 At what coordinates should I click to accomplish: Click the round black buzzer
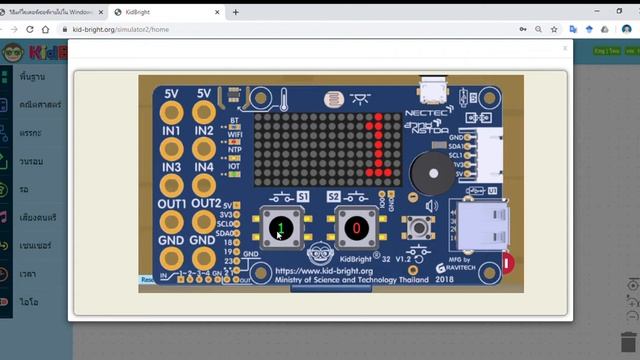coord(433,173)
